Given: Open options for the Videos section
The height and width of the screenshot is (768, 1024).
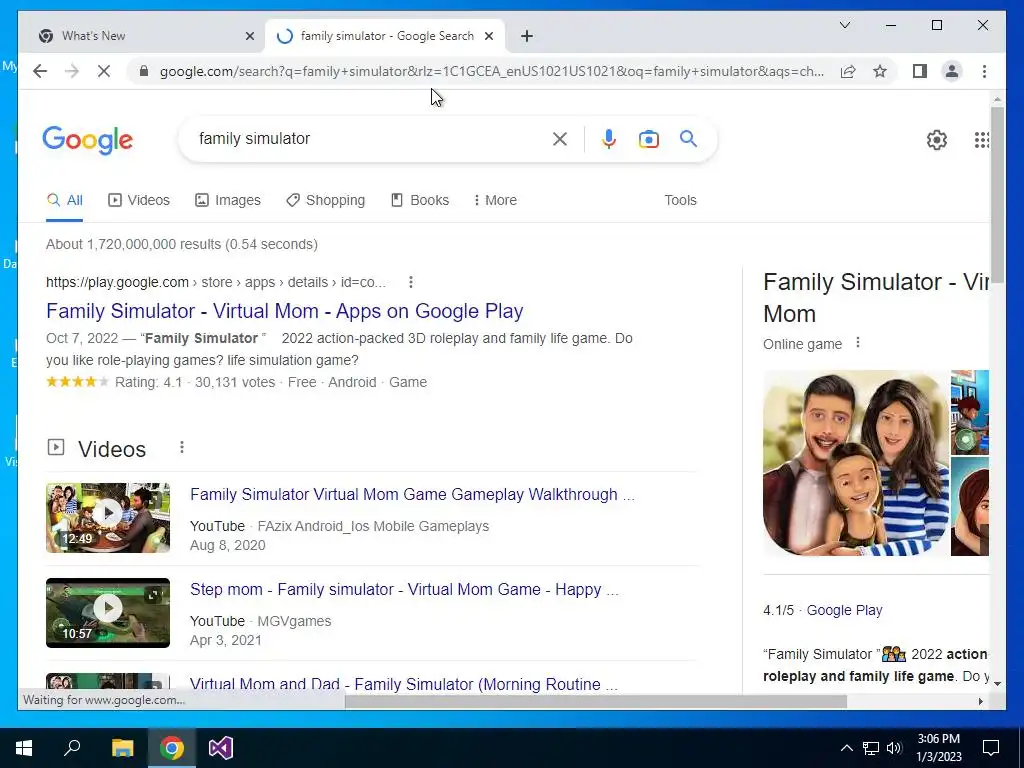Looking at the screenshot, I should click(182, 447).
